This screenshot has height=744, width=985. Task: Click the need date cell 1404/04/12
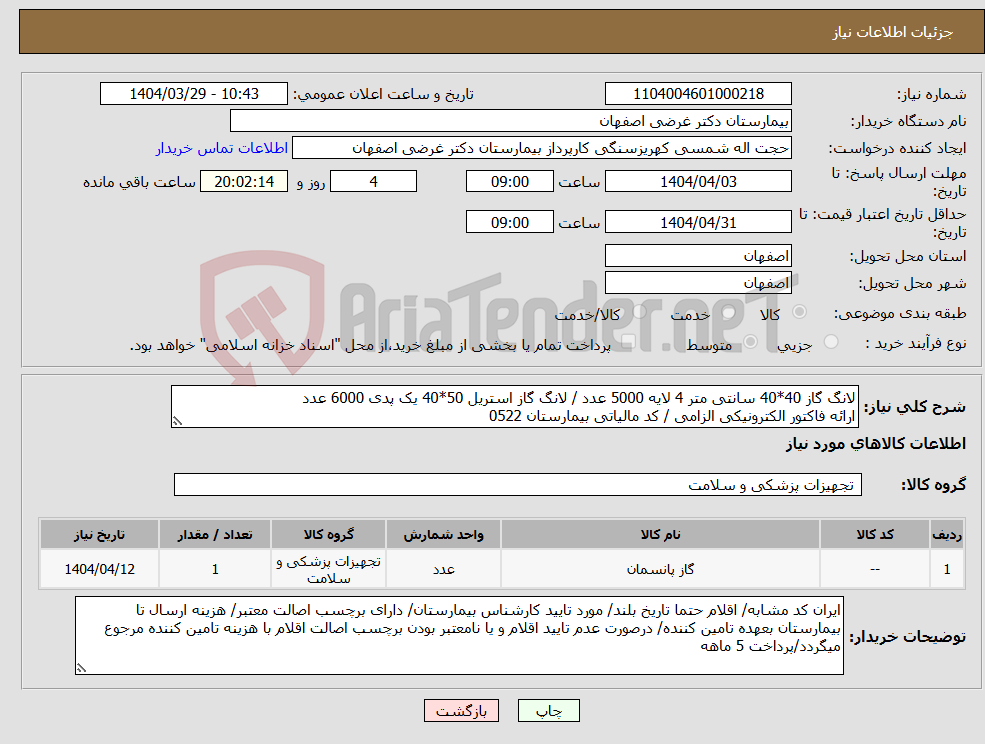tap(99, 569)
